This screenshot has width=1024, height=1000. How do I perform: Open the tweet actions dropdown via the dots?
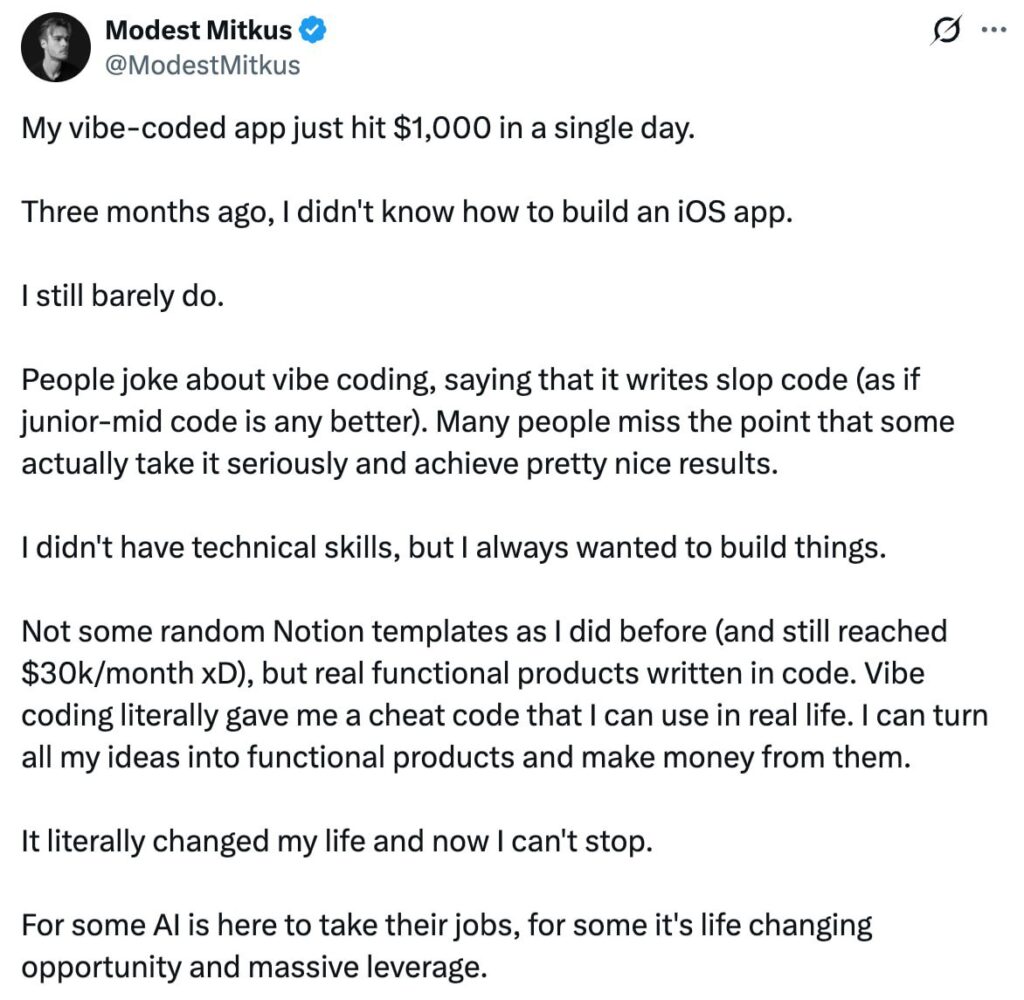(993, 30)
